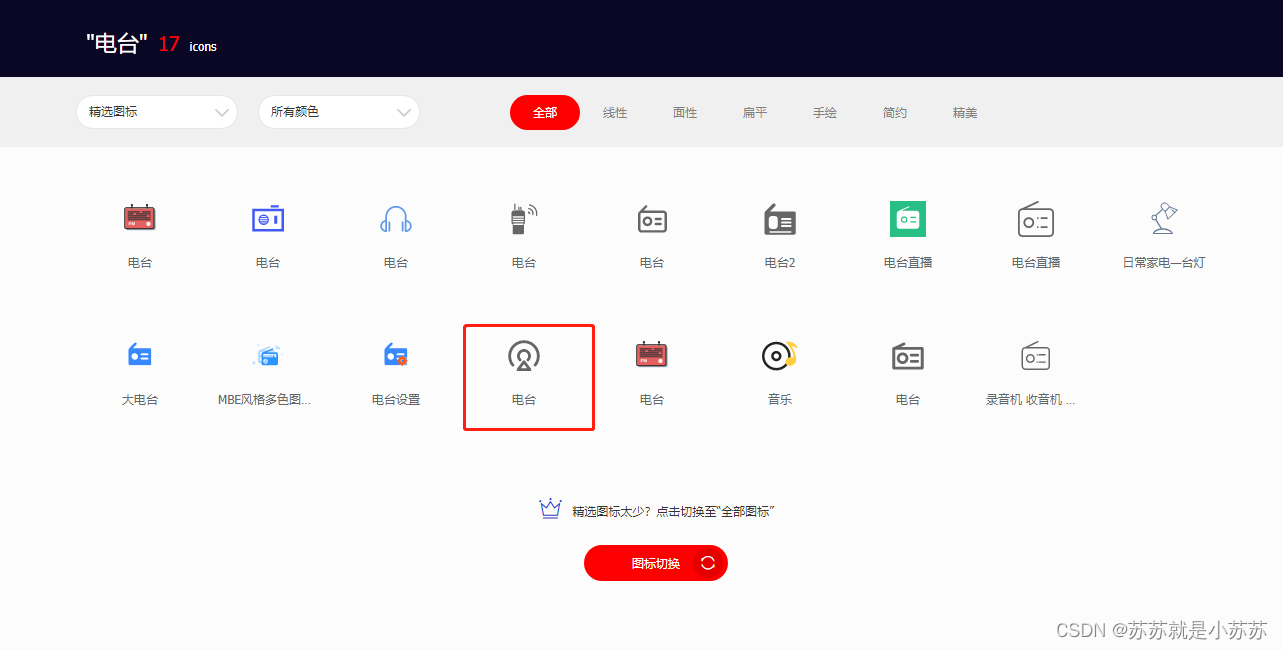This screenshot has height=650, width=1283.
Task: Click the 录音机 收音机 ... label
Action: [1031, 400]
